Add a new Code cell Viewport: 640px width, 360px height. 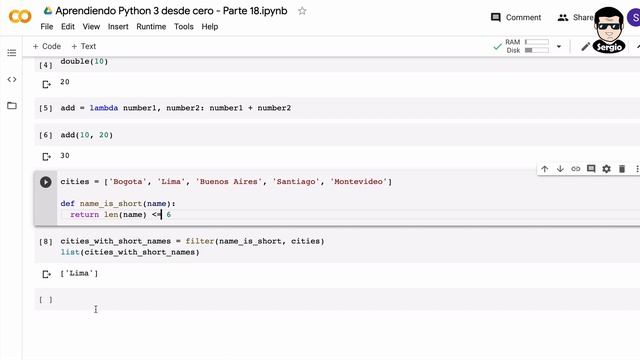click(x=47, y=46)
